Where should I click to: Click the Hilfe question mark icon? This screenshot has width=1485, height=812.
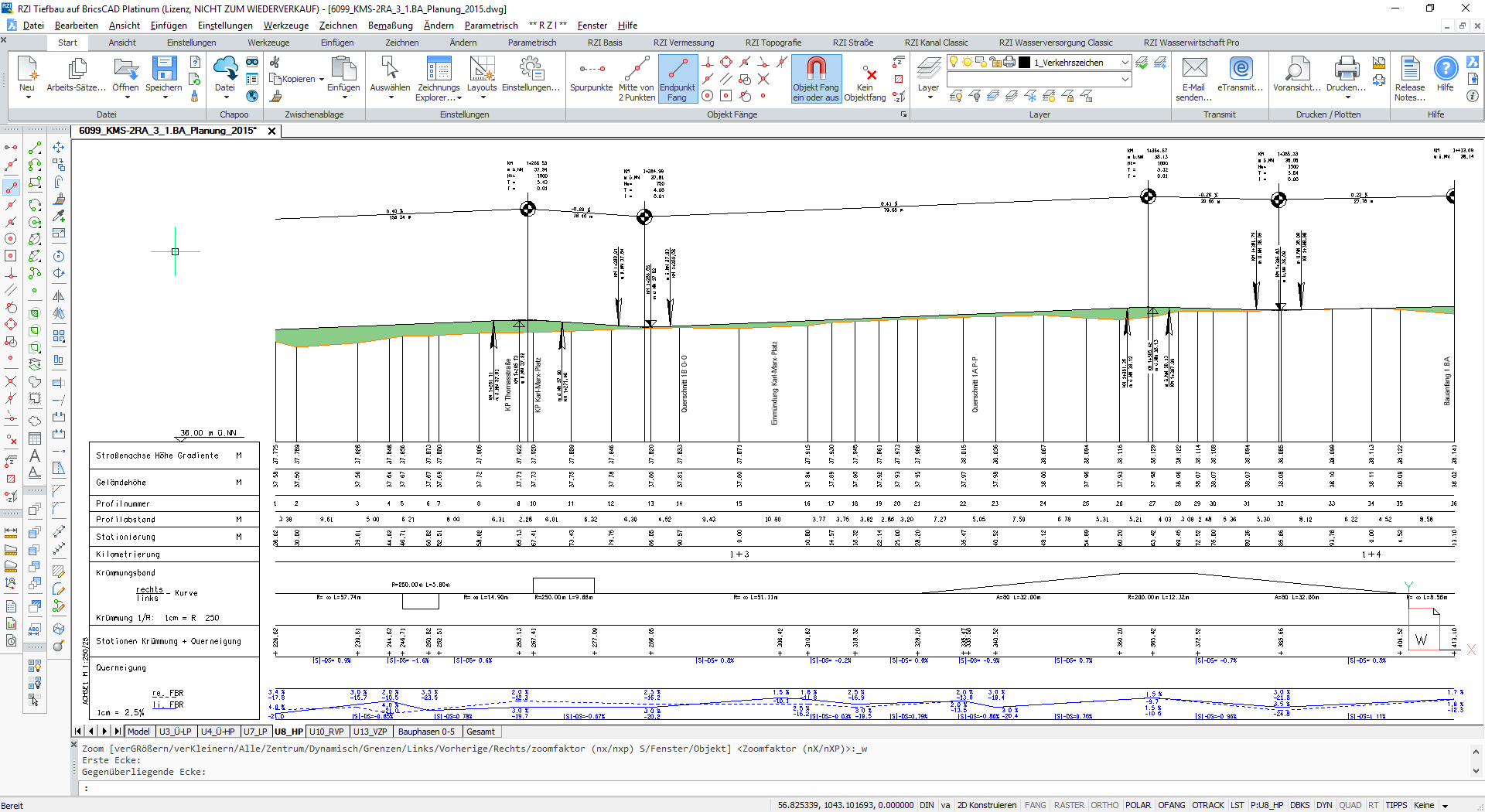point(1446,68)
